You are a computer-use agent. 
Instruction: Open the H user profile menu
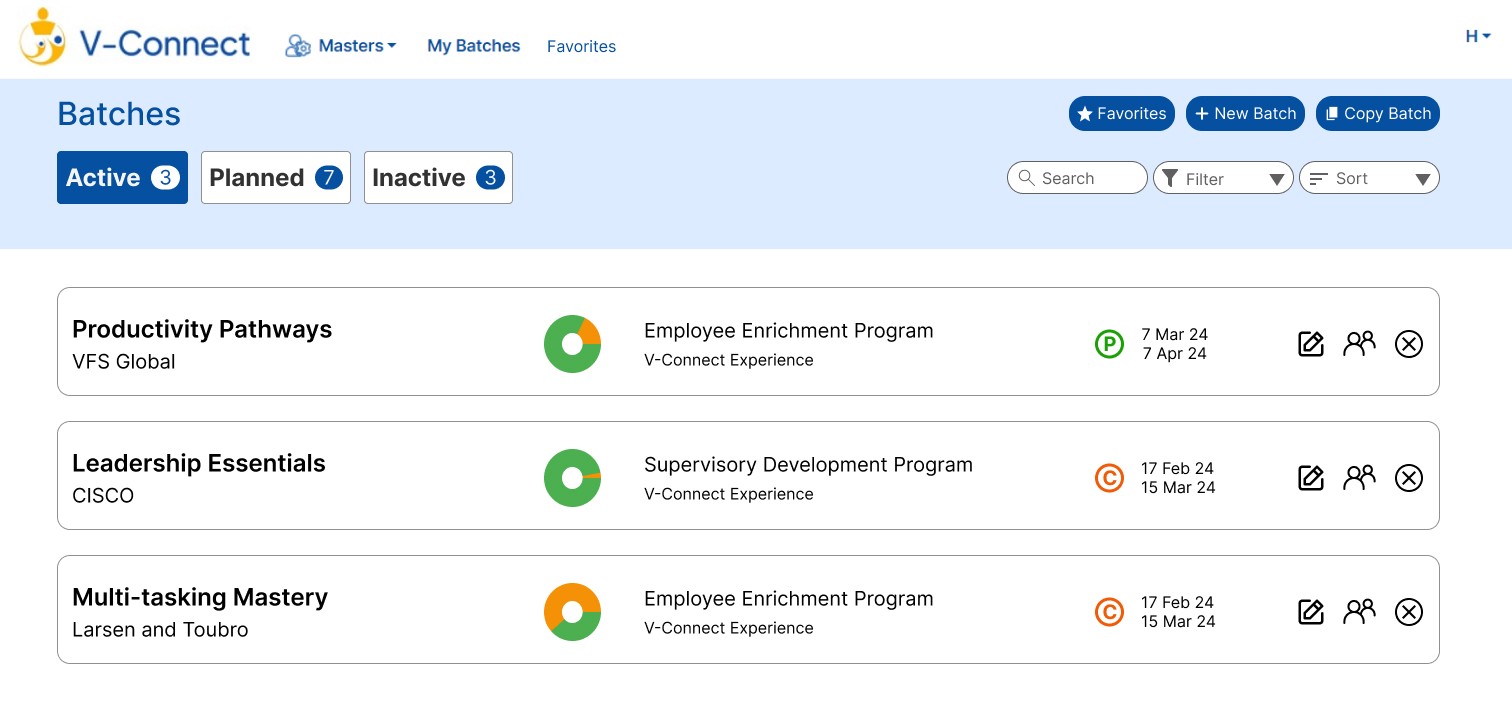pyautogui.click(x=1477, y=37)
